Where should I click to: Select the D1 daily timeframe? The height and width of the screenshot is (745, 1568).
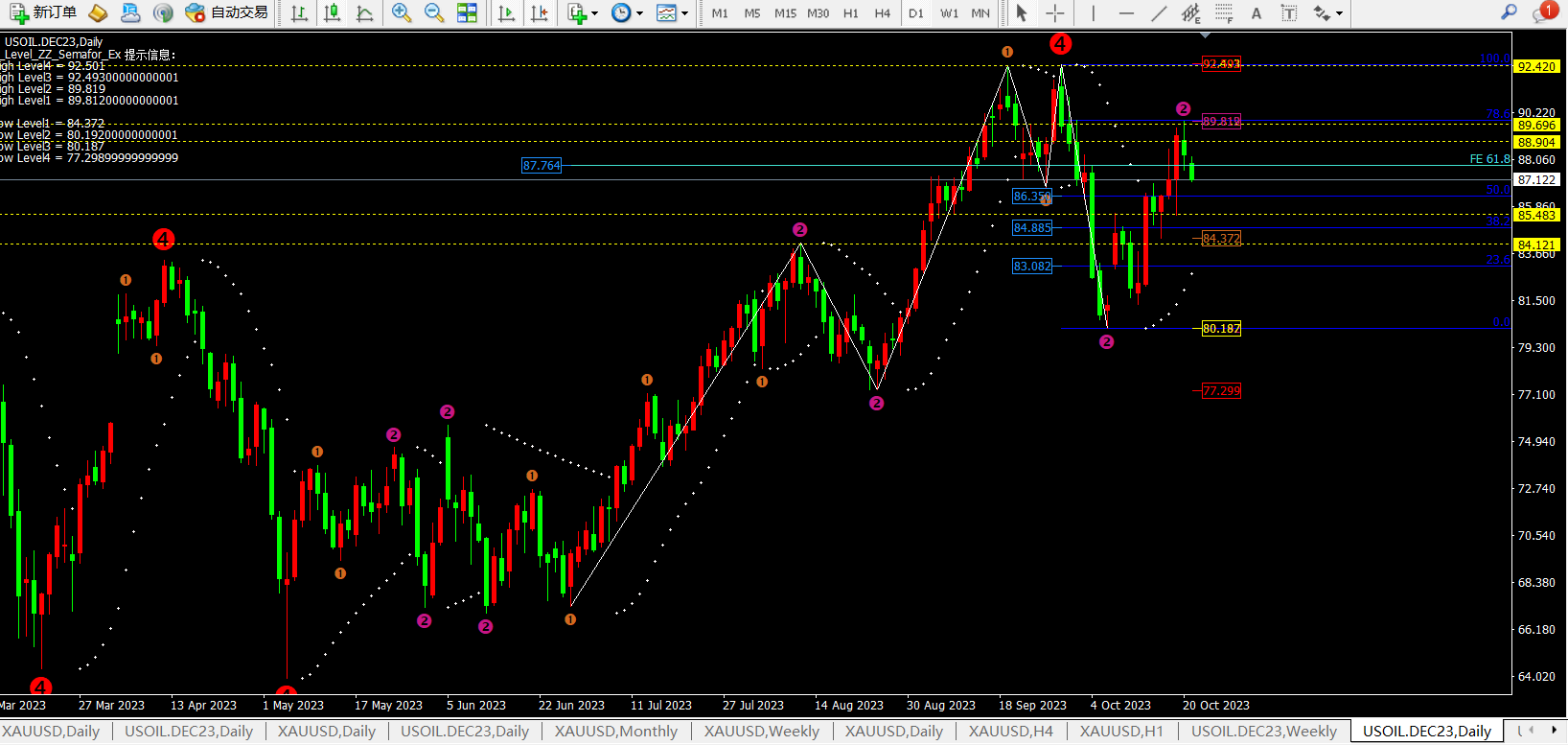click(x=916, y=12)
